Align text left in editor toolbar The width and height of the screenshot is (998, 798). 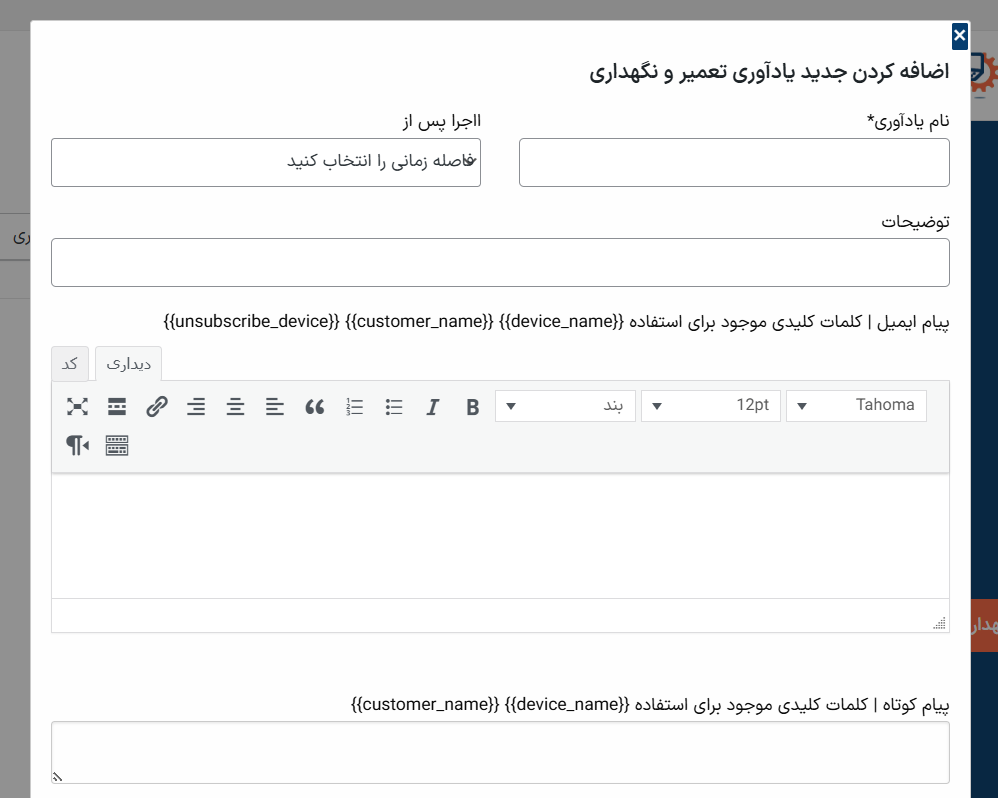coord(275,407)
